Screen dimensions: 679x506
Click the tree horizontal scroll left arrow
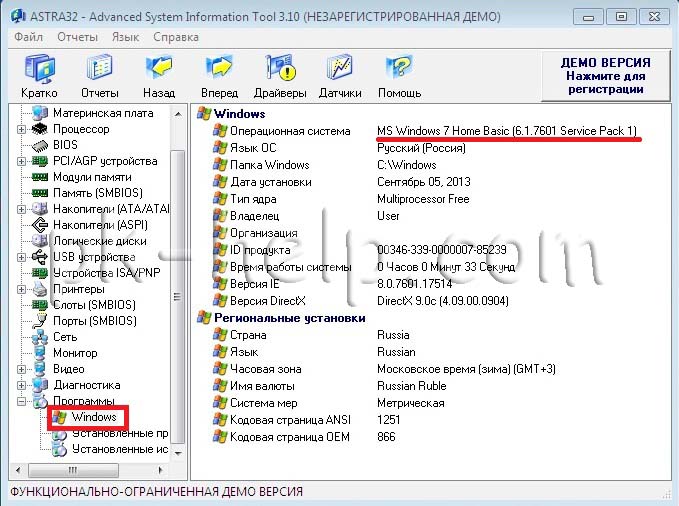[18, 470]
